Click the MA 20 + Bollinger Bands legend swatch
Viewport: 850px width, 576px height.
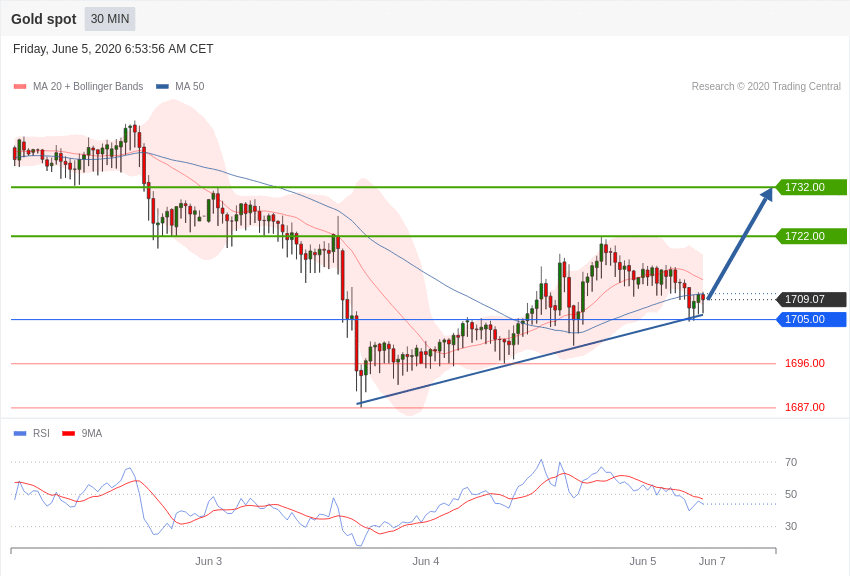point(20,86)
